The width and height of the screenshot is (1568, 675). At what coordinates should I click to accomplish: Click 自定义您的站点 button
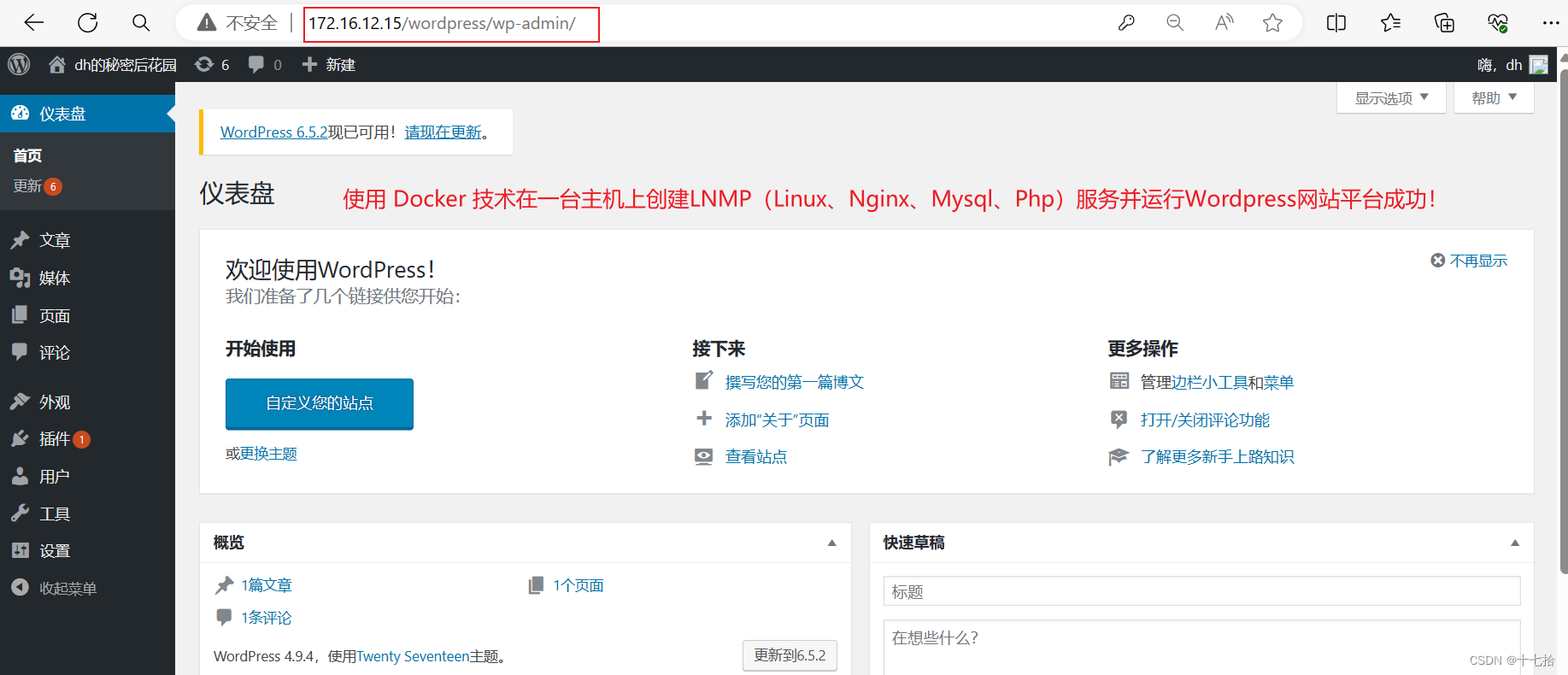tap(320, 403)
